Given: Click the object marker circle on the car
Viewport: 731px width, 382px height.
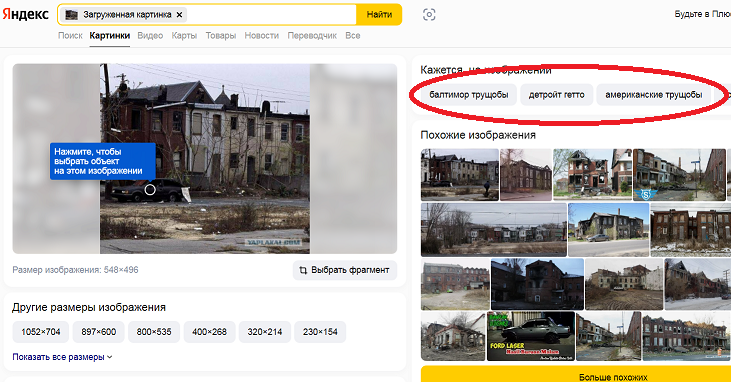Looking at the screenshot, I should [x=150, y=190].
